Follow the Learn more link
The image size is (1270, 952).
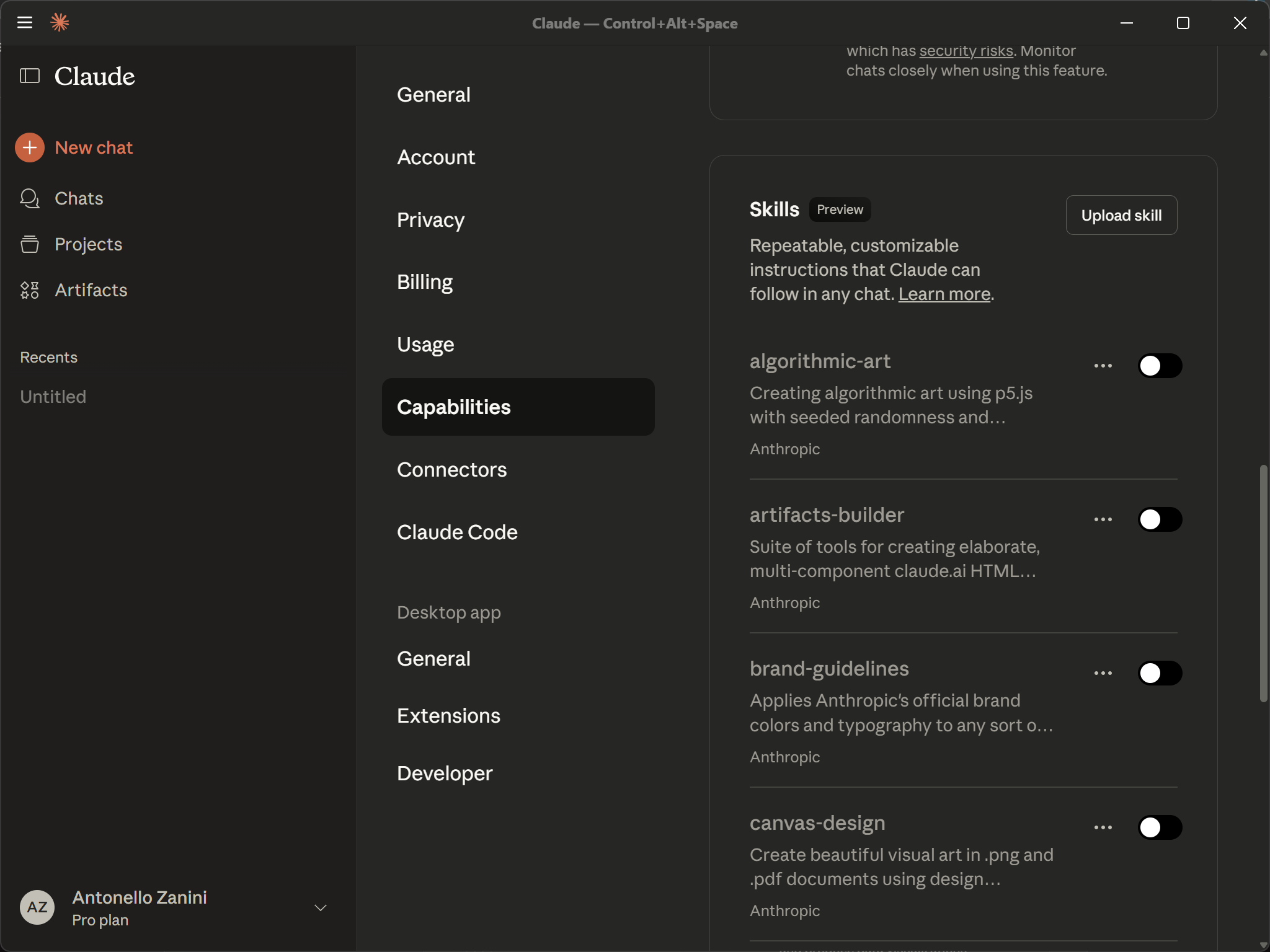click(x=944, y=294)
